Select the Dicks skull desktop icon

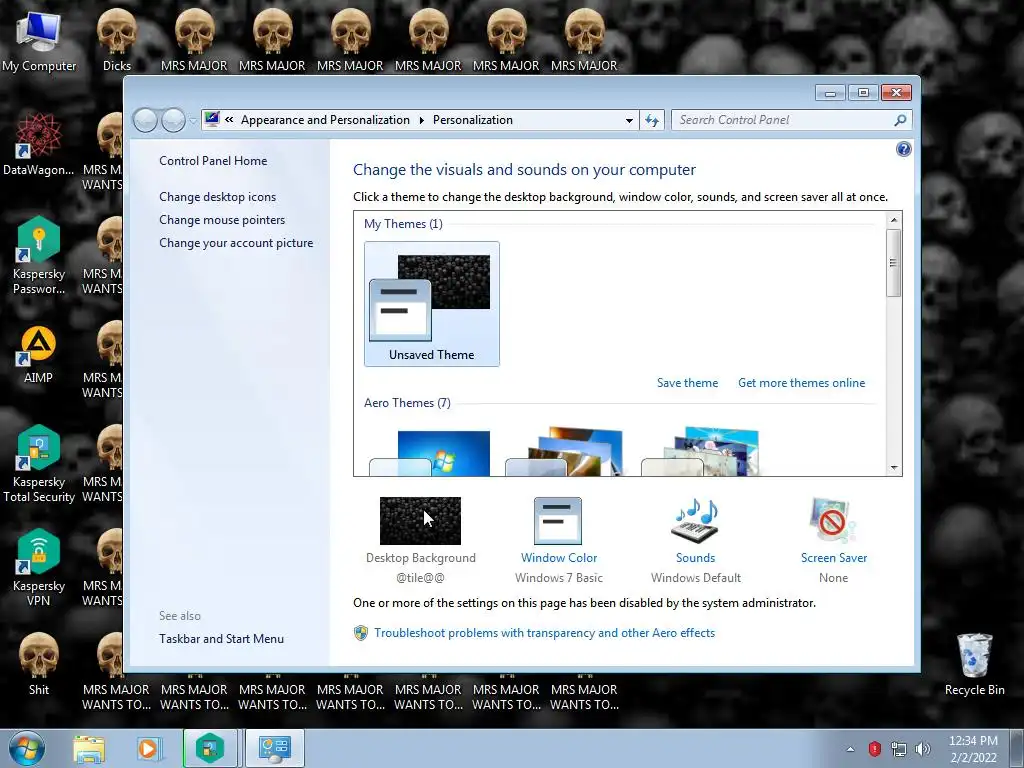point(117,40)
